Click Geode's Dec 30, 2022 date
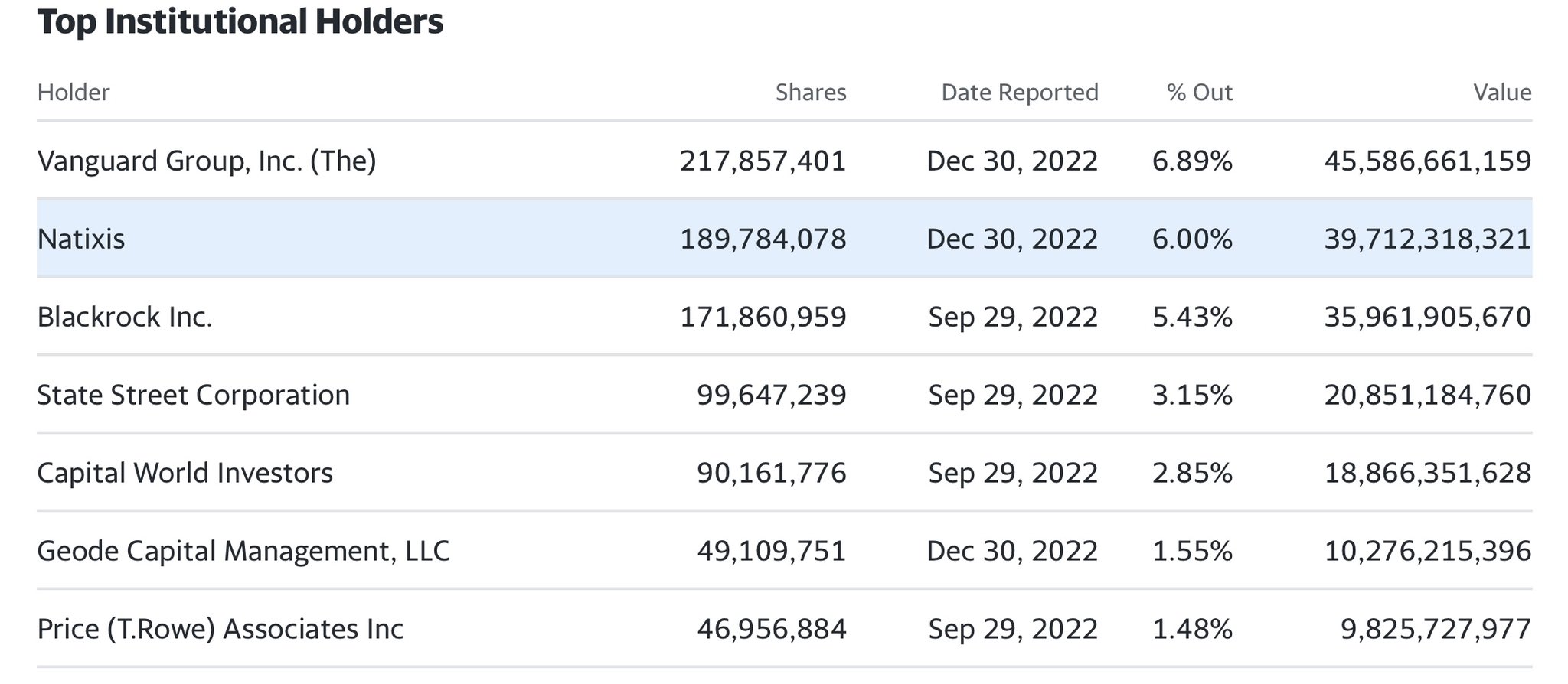 (x=1013, y=552)
